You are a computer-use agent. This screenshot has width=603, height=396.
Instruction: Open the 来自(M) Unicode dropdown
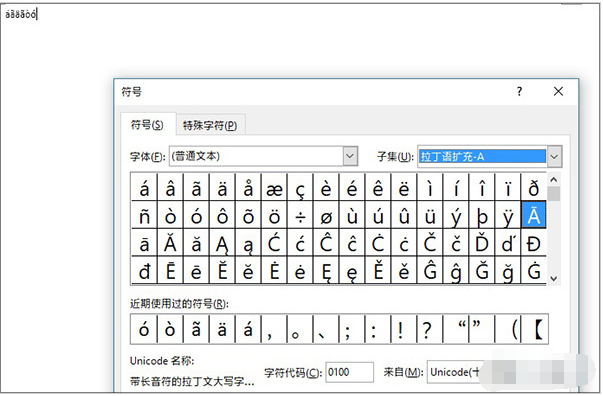455,372
